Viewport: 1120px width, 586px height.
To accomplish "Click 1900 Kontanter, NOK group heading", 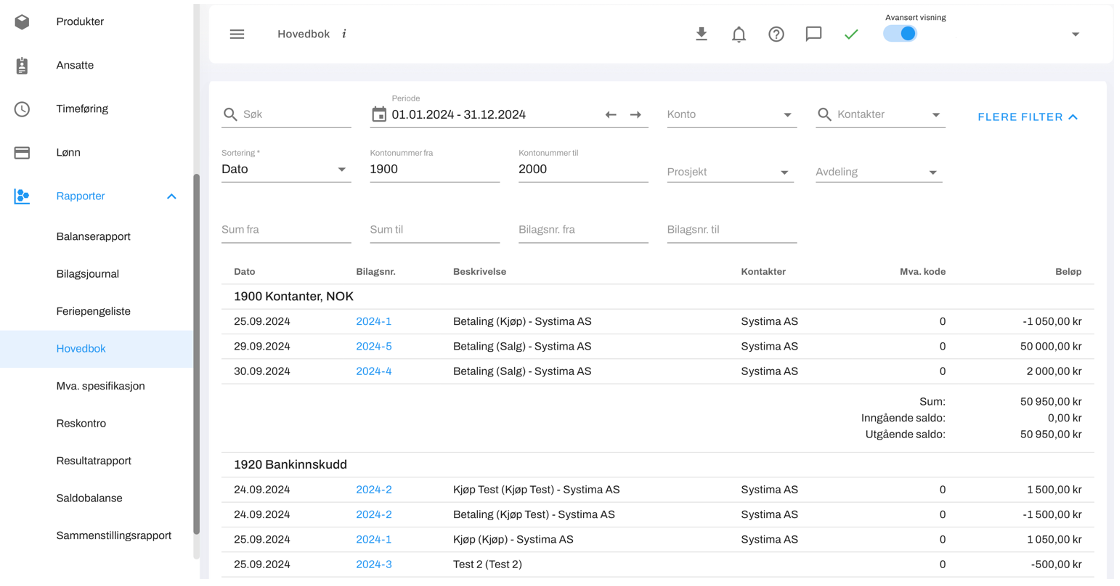I will point(294,297).
